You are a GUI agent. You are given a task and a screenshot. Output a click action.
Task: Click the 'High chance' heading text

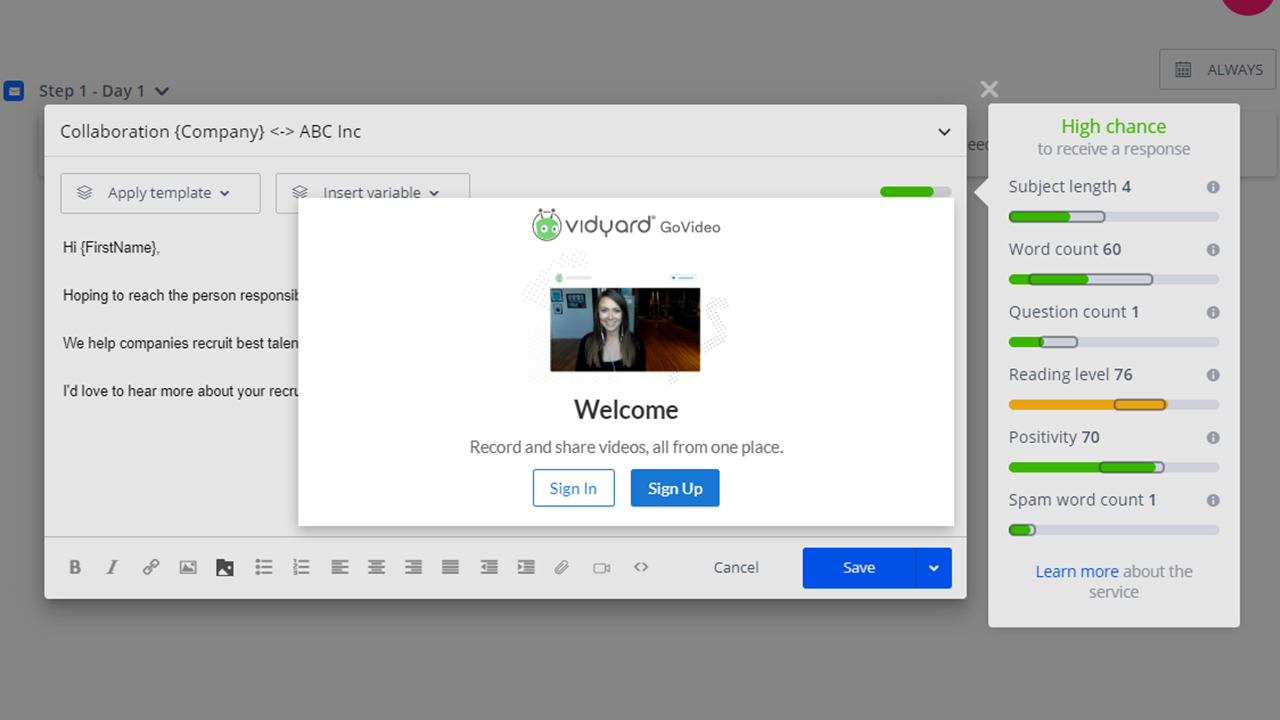coord(1114,126)
